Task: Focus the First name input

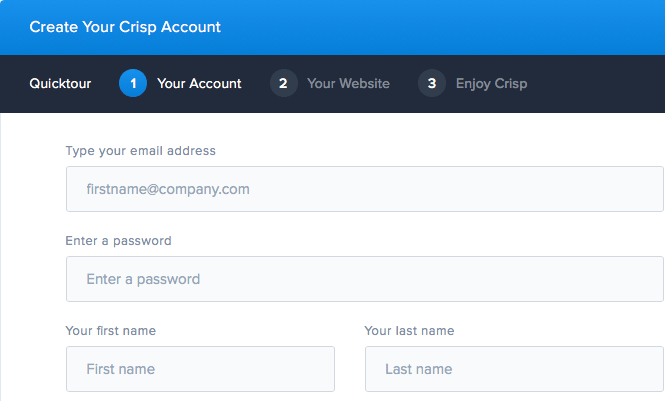Action: [x=200, y=369]
